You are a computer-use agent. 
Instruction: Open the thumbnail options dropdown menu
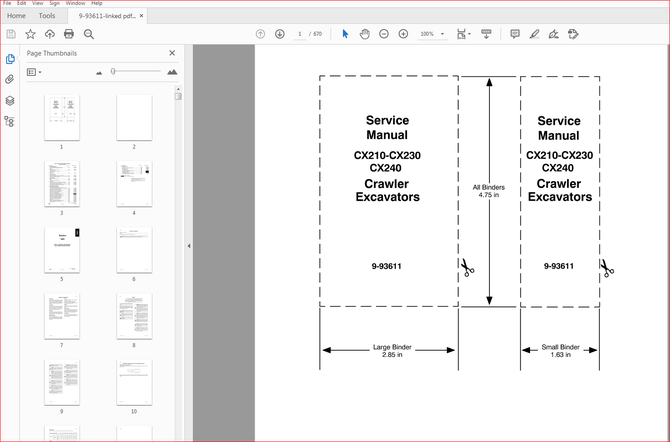[34, 72]
